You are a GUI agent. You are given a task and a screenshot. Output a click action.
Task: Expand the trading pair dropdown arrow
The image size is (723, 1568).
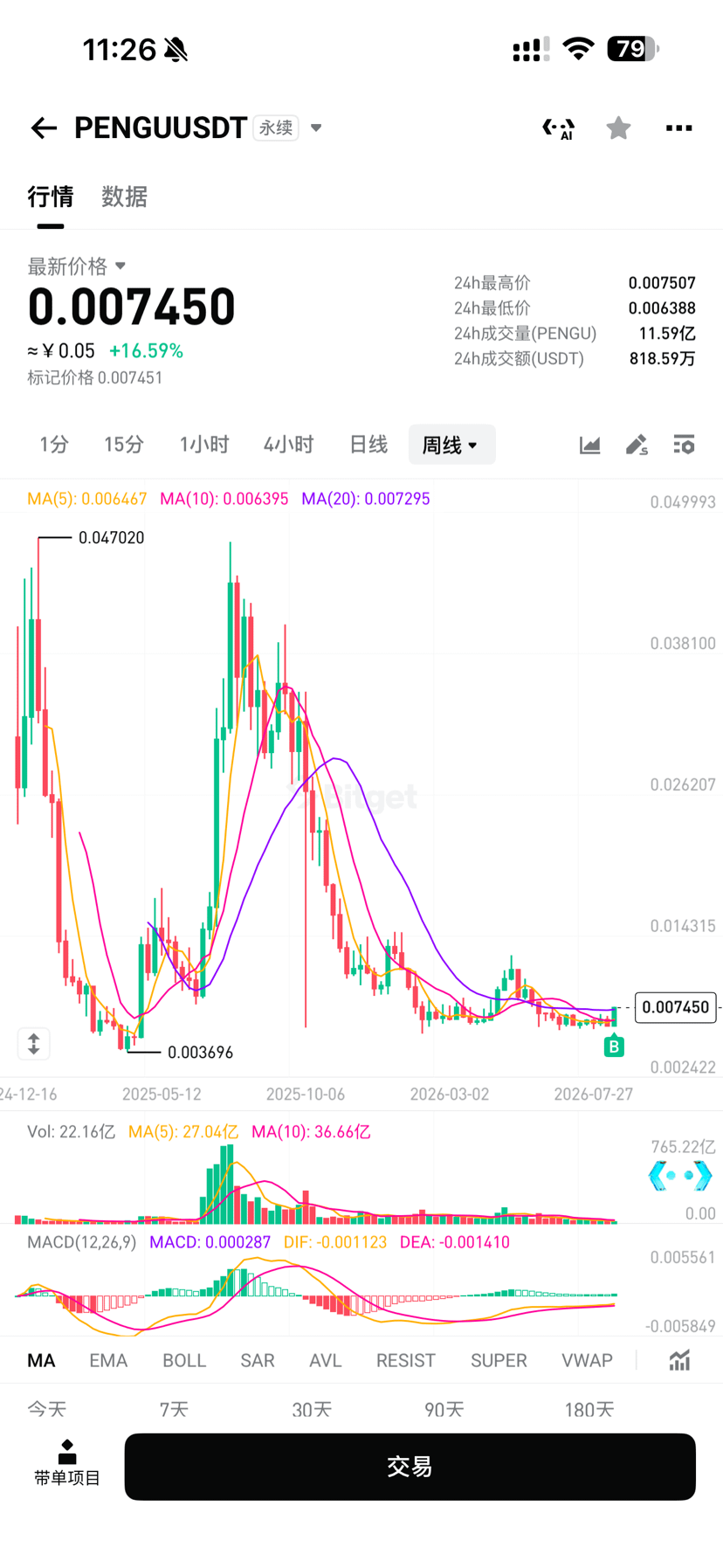pyautogui.click(x=316, y=128)
